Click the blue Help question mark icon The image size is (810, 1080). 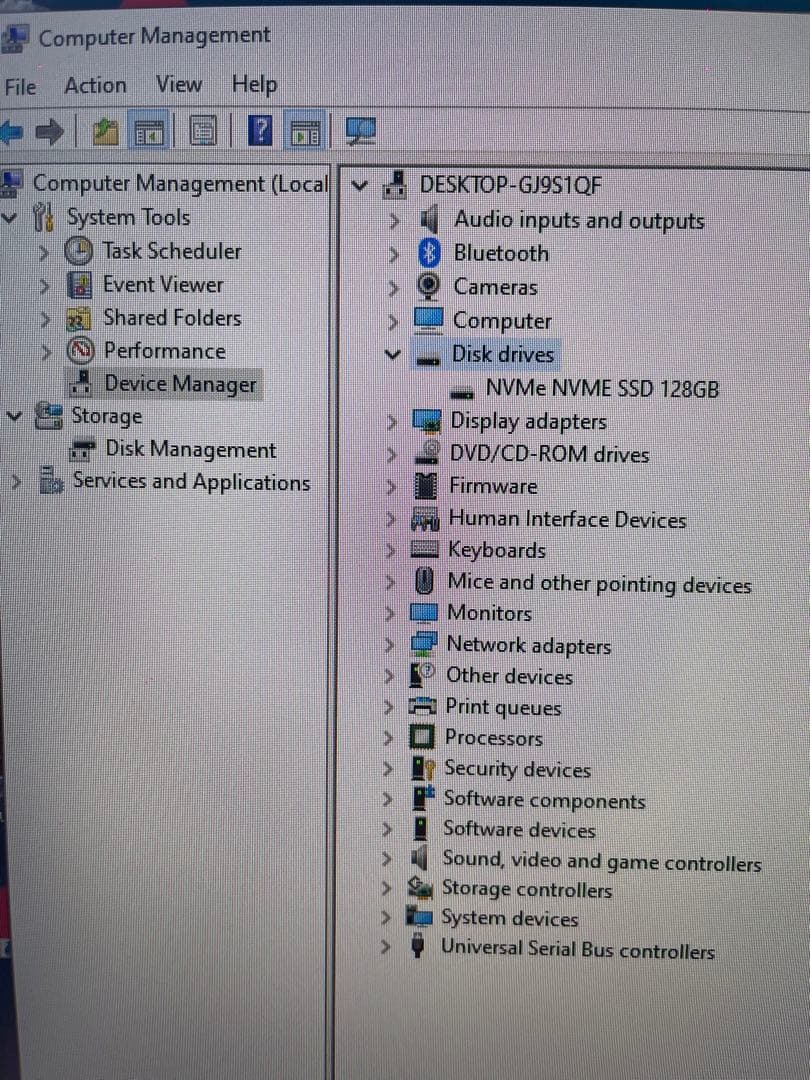pos(259,131)
